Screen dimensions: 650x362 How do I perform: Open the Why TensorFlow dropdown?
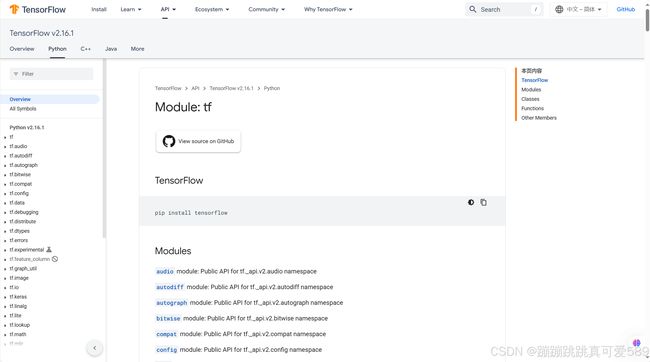click(x=328, y=9)
